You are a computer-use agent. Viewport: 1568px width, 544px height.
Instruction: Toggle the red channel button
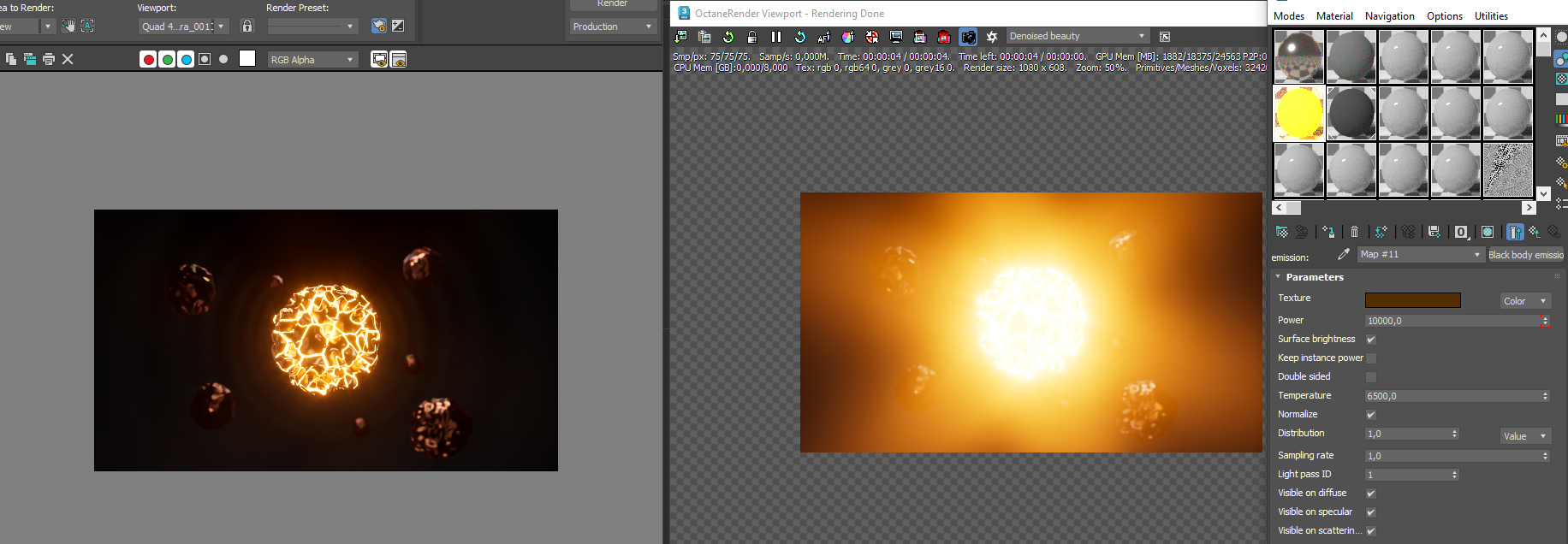[x=148, y=59]
